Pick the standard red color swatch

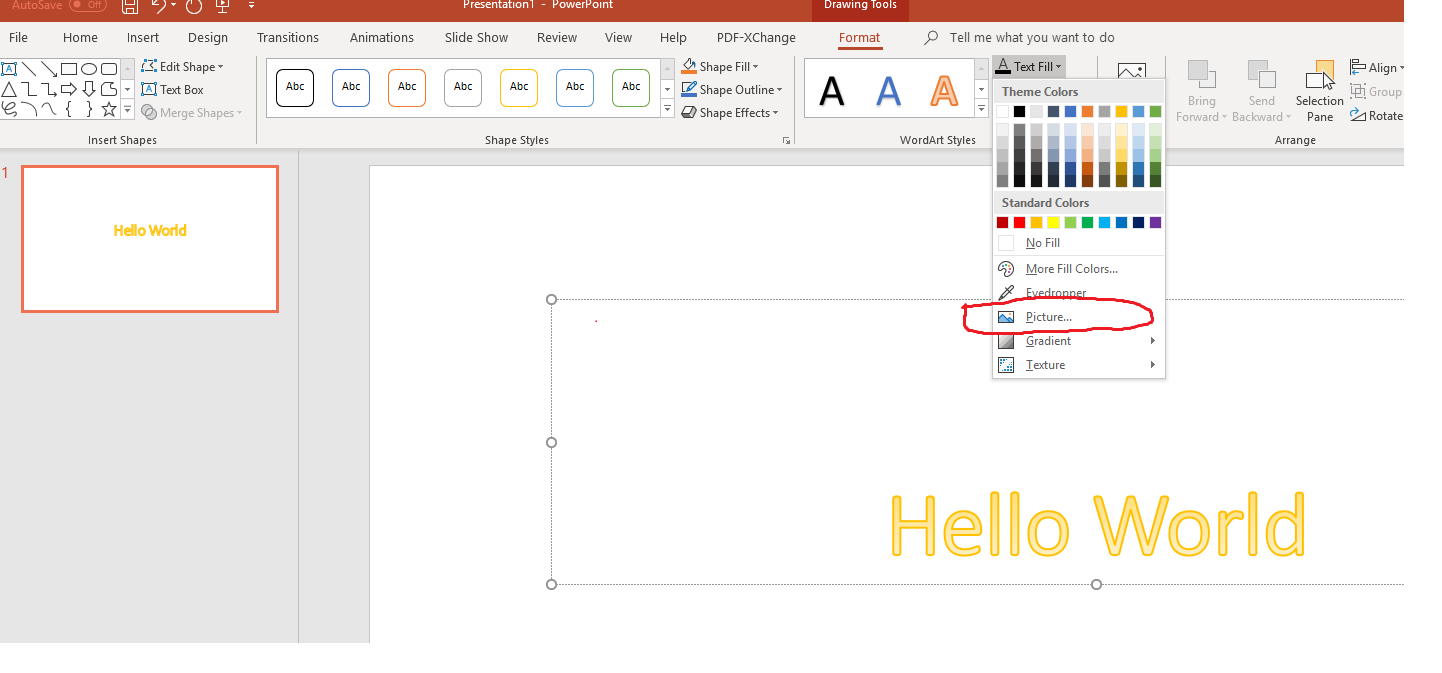(1020, 222)
